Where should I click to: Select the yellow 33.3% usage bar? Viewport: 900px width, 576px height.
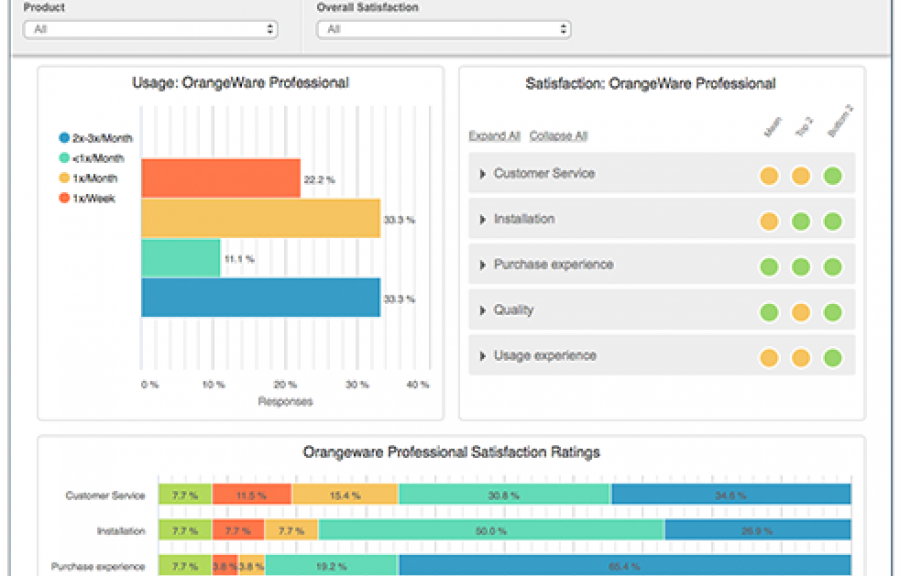point(261,218)
